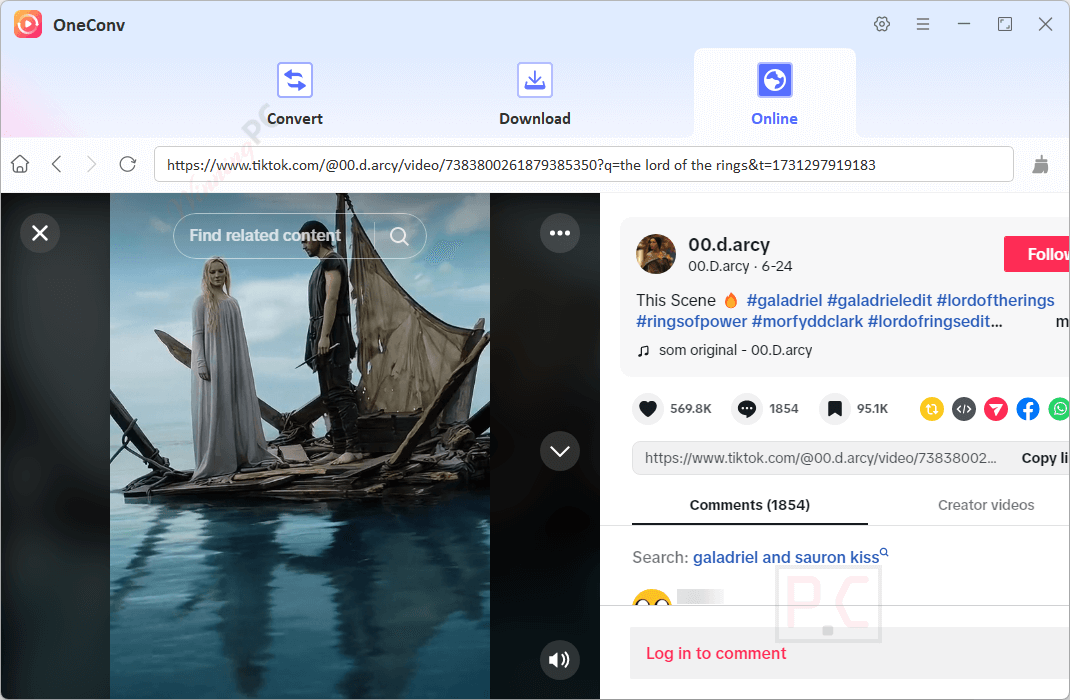Search galadriel and sauron kiss
The height and width of the screenshot is (700, 1070).
[x=786, y=557]
